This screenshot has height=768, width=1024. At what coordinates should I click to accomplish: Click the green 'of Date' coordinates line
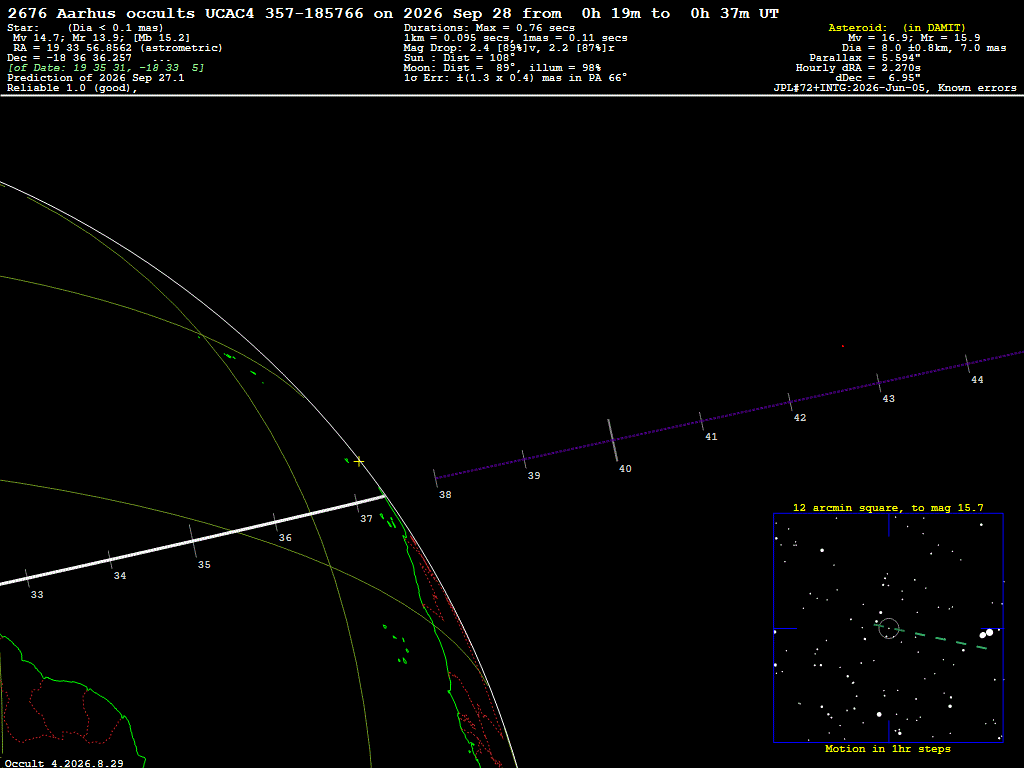[106, 68]
